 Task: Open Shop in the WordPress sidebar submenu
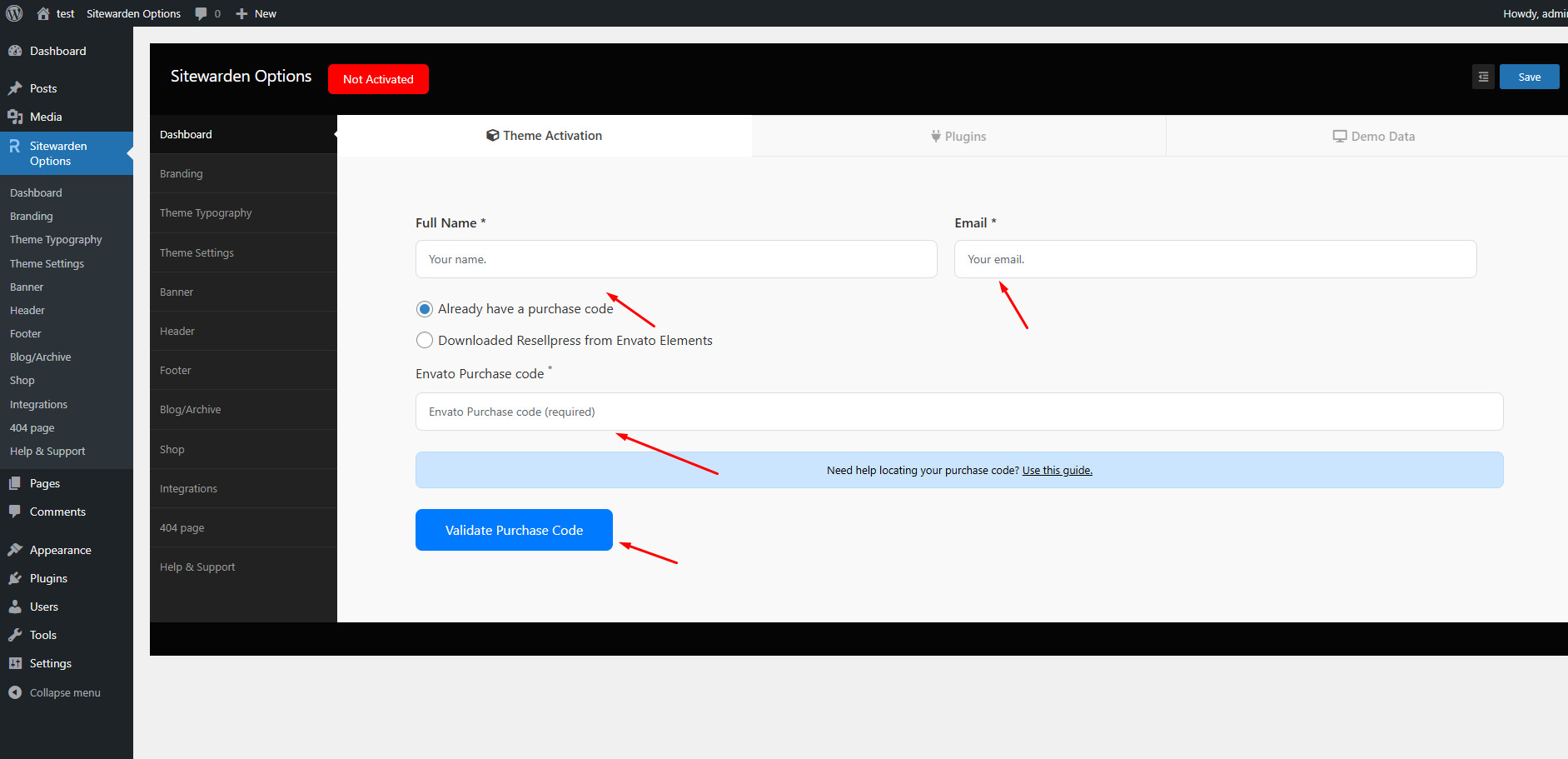pyautogui.click(x=67, y=380)
